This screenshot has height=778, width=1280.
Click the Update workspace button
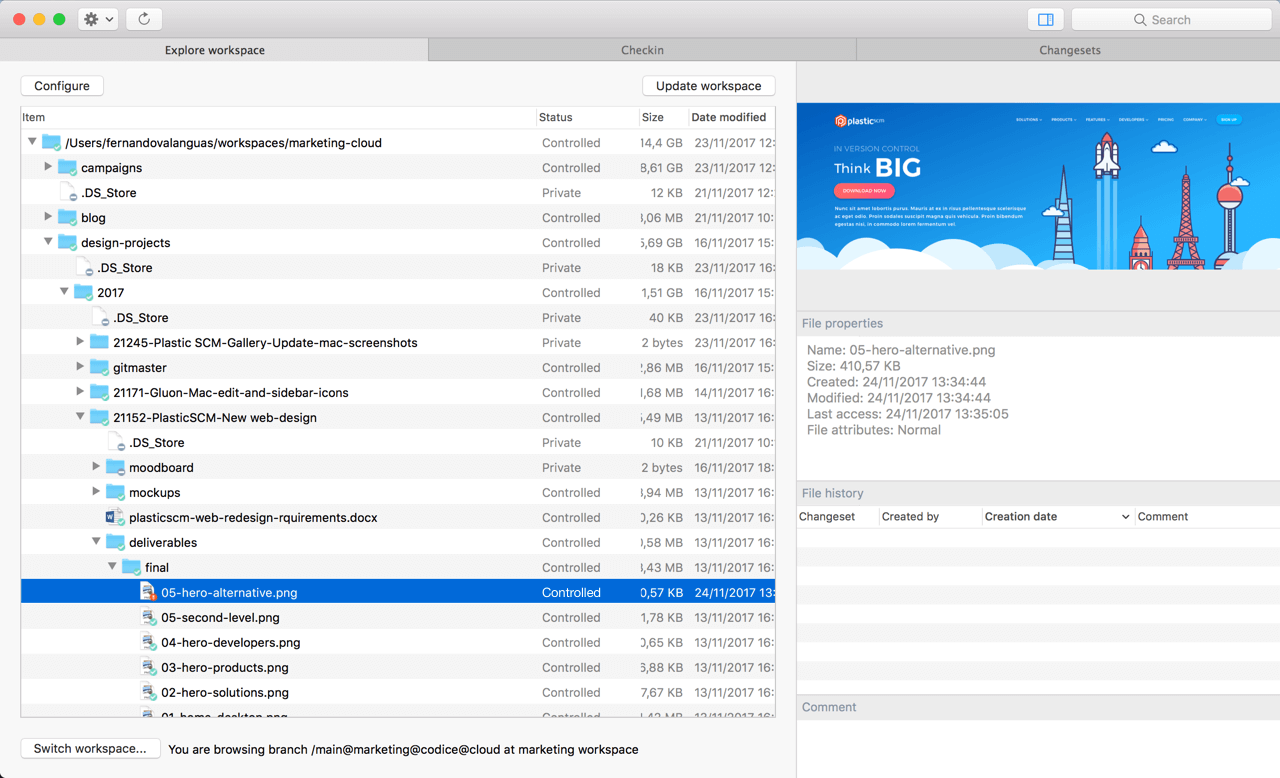point(708,86)
